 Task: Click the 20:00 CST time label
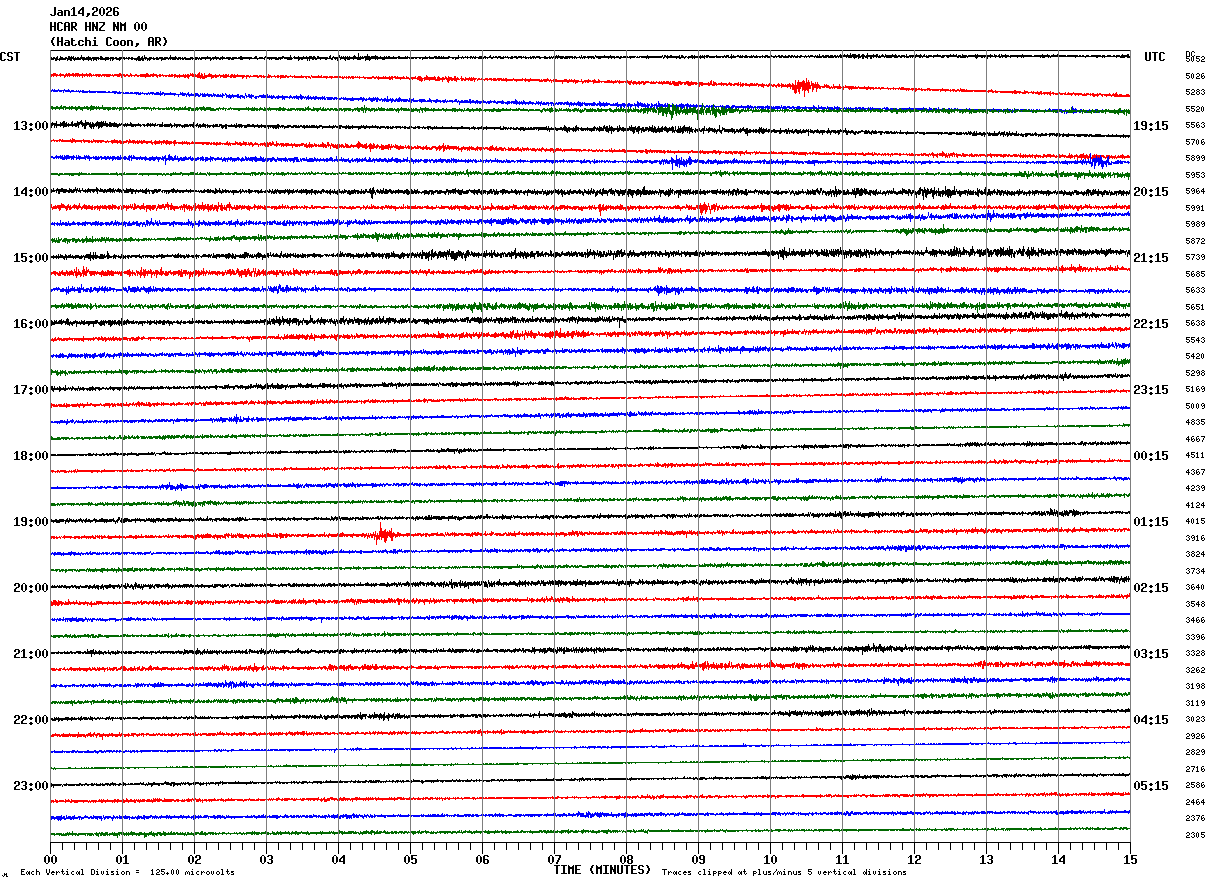click(x=30, y=588)
